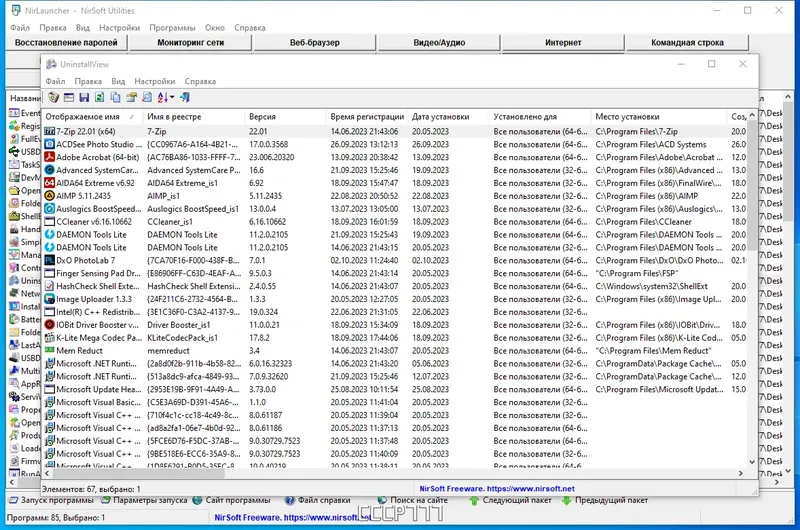Click the Mem Reduct row icon

[x=49, y=350]
